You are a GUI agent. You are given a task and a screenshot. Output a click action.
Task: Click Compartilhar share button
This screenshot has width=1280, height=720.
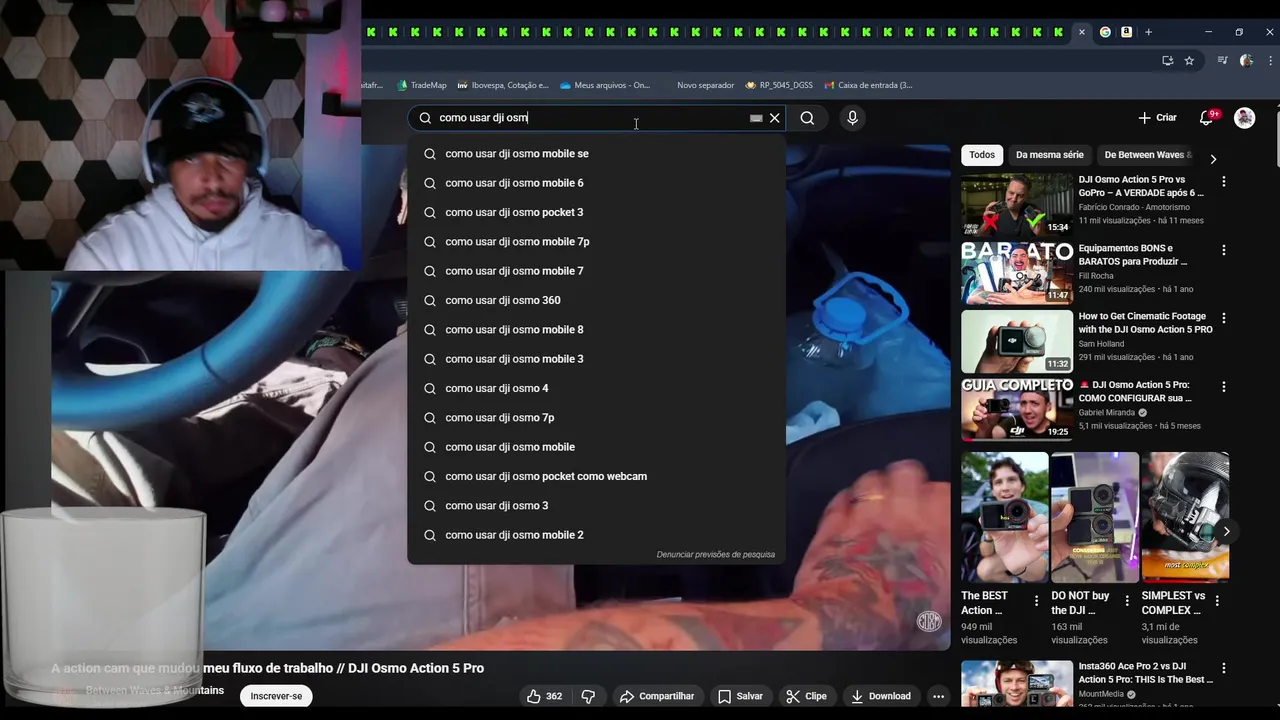pos(656,696)
